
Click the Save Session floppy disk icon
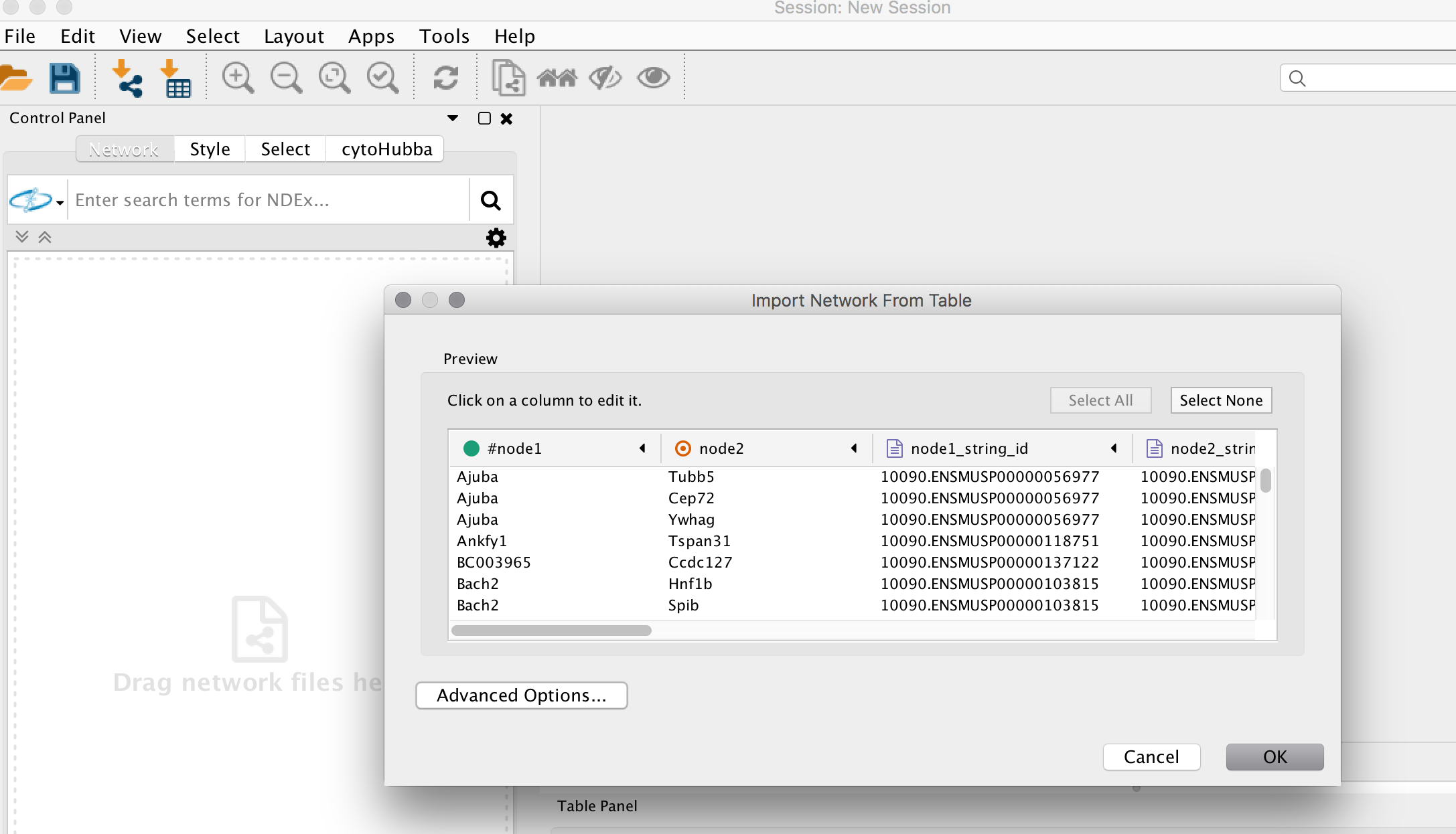tap(65, 78)
